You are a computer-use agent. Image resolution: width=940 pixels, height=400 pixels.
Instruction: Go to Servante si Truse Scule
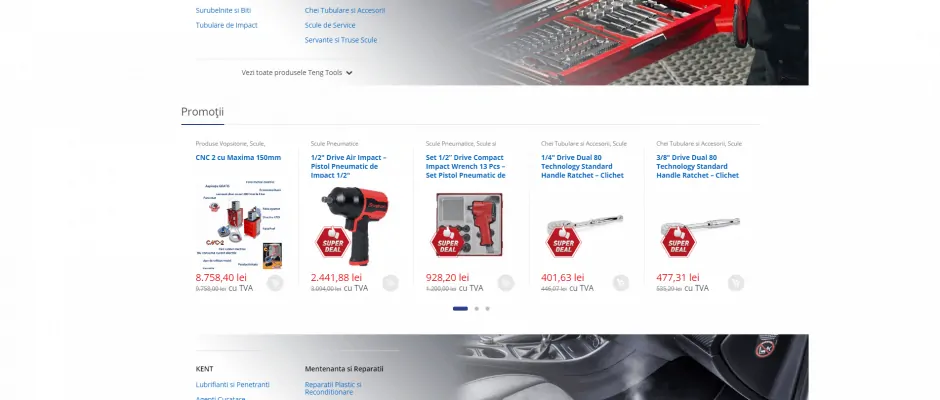tap(341, 40)
